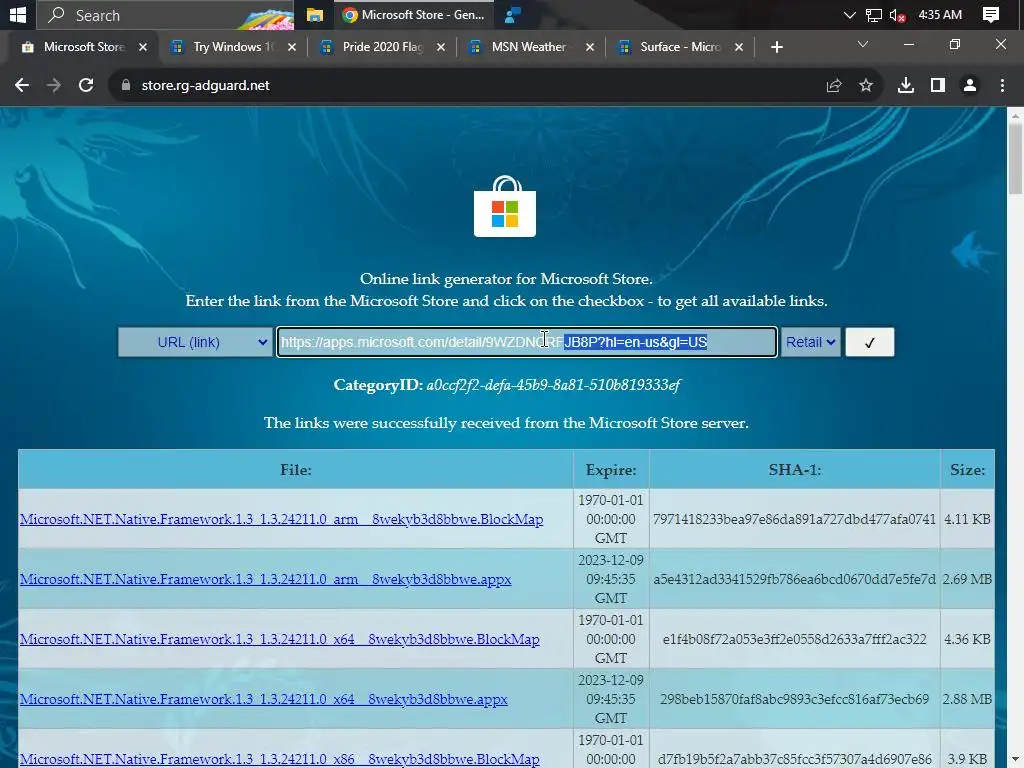Screen dimensions: 1024x768
Task: Share this page icon
Action: (x=834, y=85)
